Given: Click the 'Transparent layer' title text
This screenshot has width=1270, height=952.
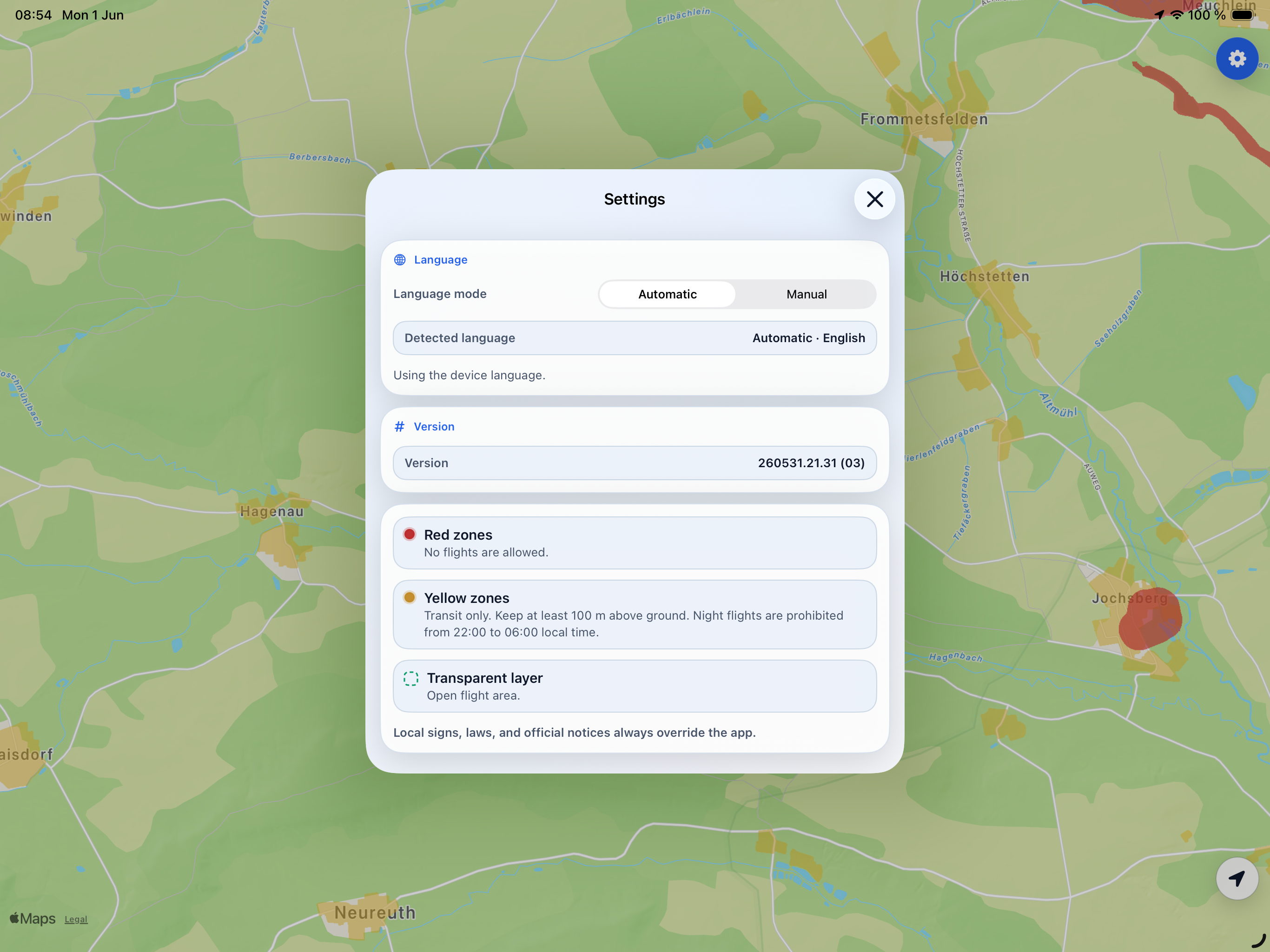Looking at the screenshot, I should point(484,678).
